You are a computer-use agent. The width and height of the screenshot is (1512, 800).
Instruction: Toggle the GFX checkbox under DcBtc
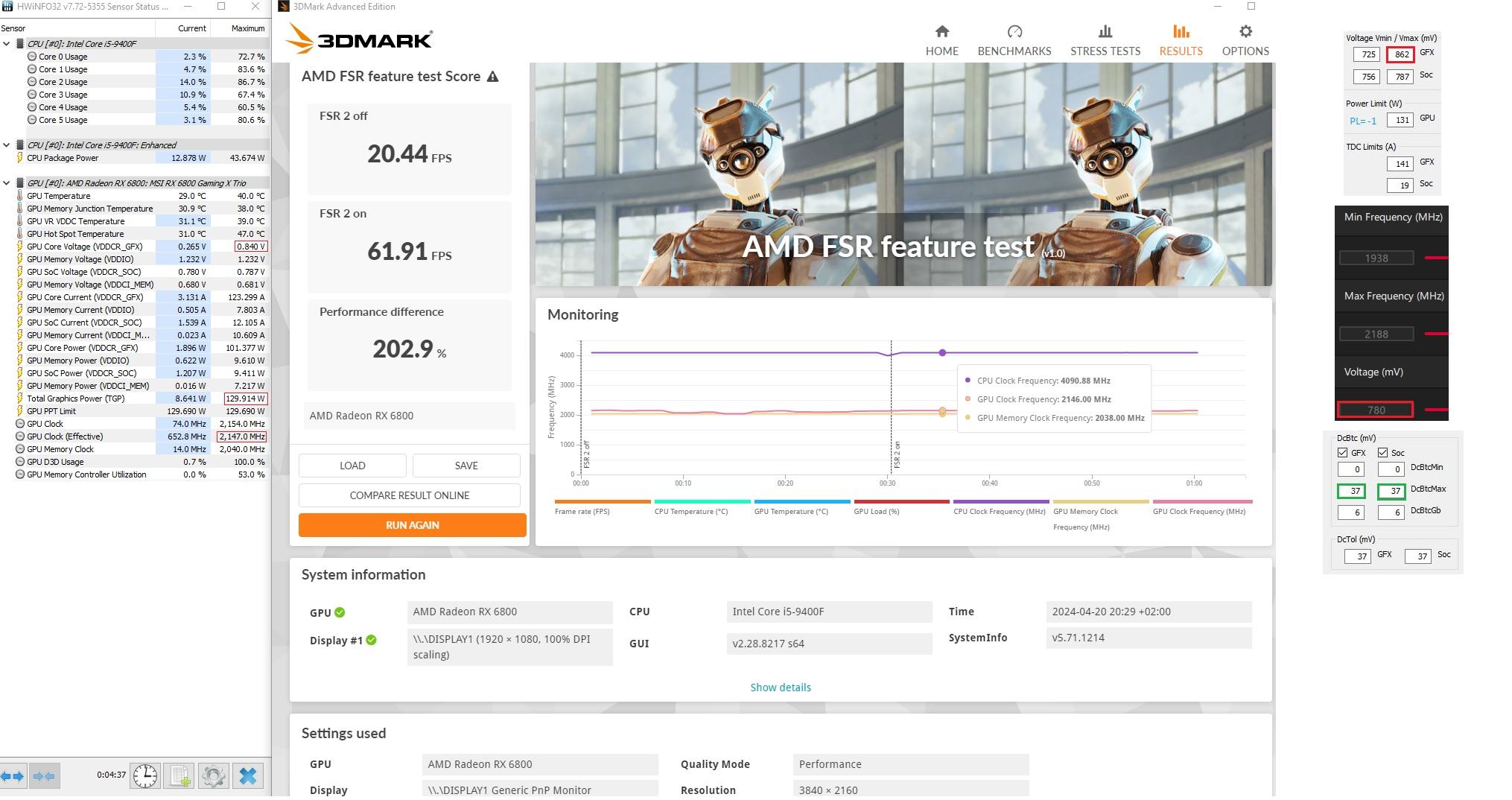pos(1342,453)
